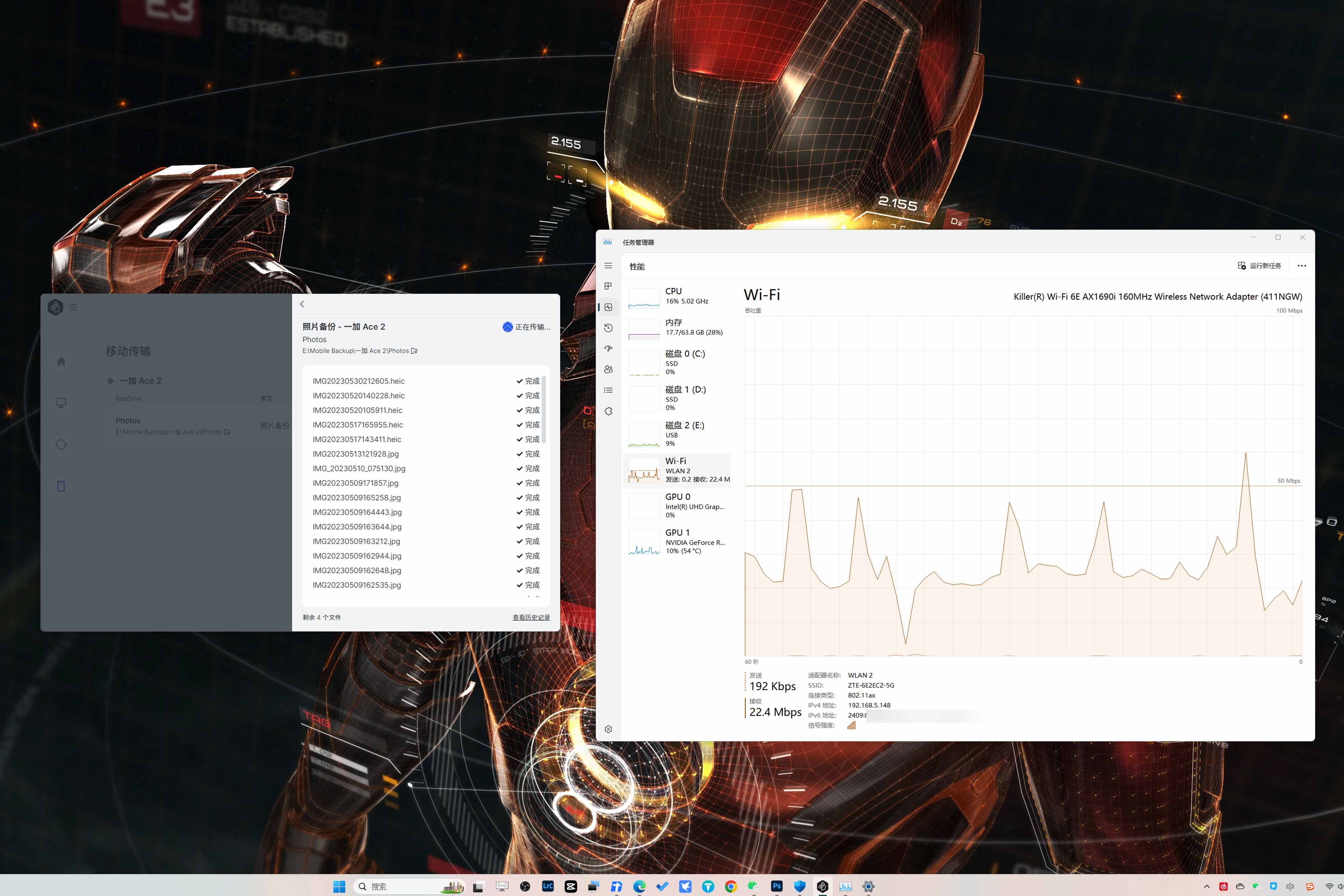The height and width of the screenshot is (896, 1344).
Task: Open BeeDrive home sidebar icon
Action: 61,361
